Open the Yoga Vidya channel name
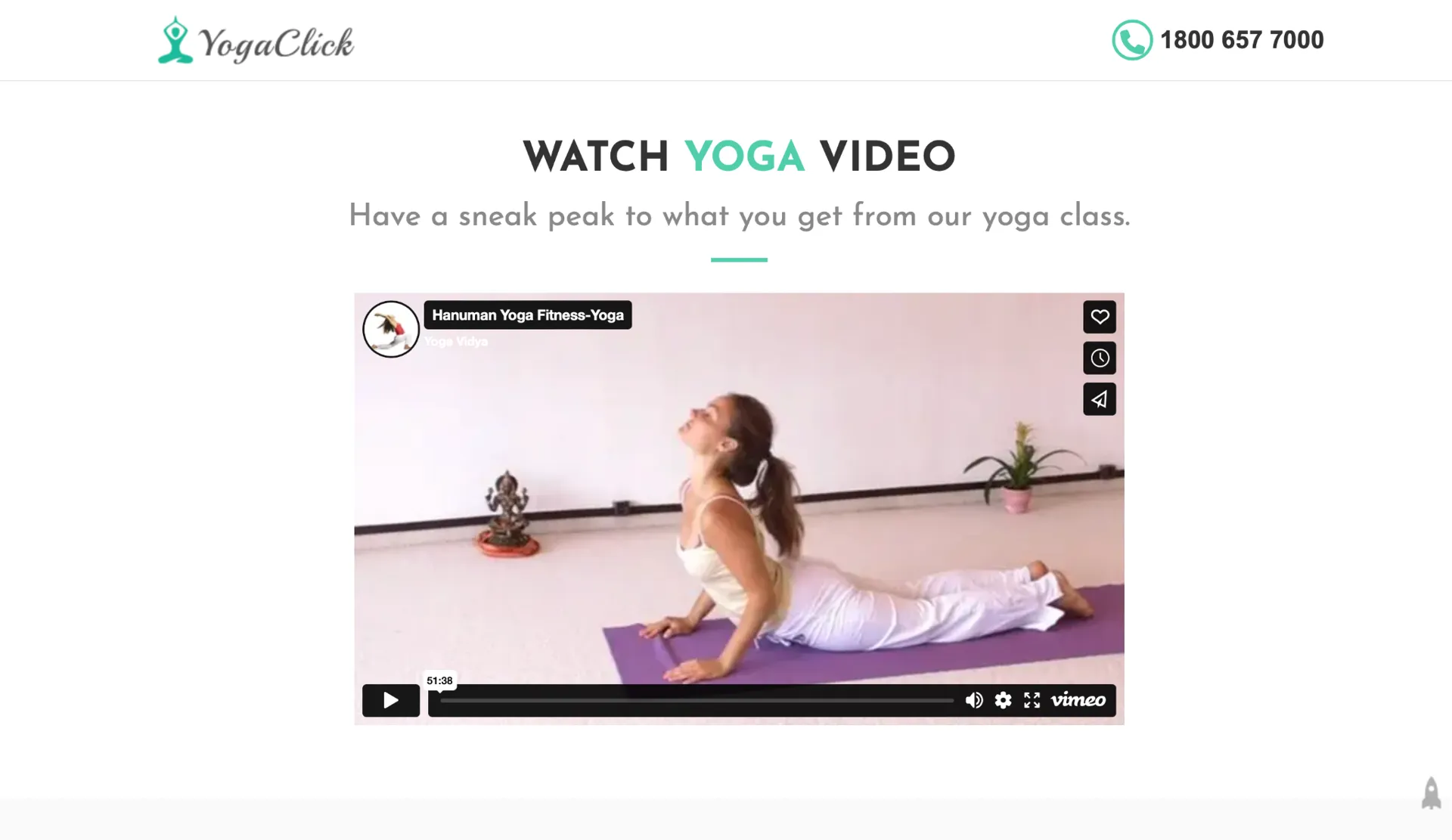Viewport: 1452px width, 840px height. (x=456, y=342)
